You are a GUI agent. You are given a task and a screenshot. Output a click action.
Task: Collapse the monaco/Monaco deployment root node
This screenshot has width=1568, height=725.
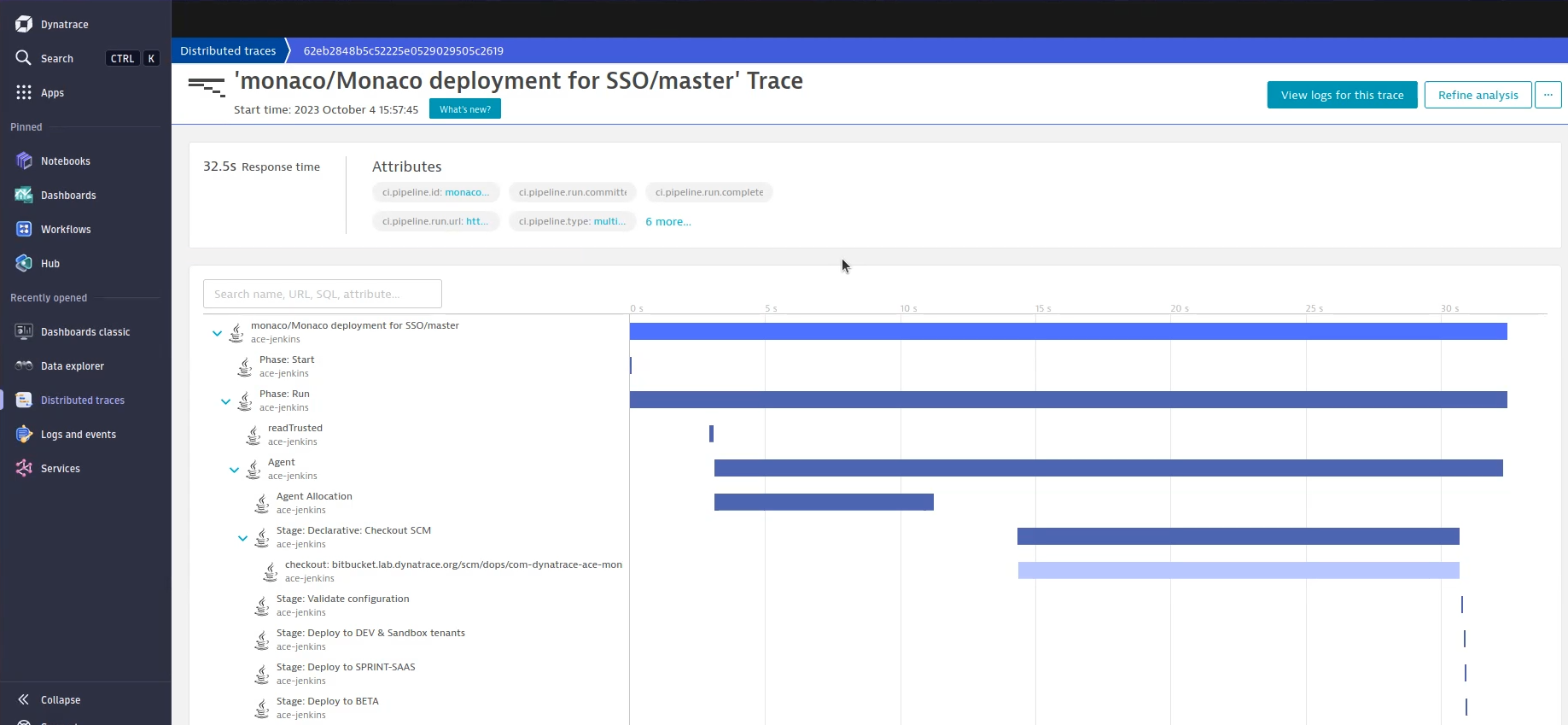click(217, 333)
